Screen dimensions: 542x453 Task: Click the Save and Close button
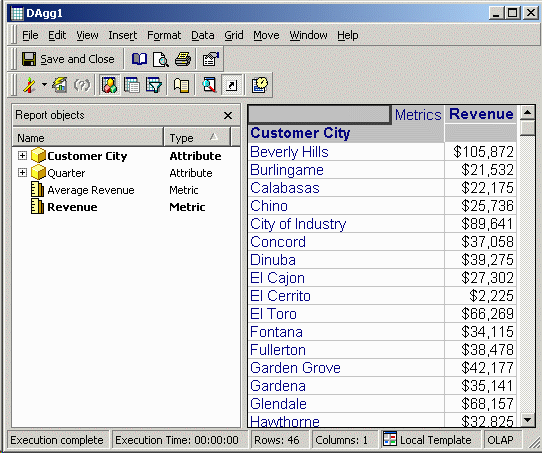click(68, 59)
